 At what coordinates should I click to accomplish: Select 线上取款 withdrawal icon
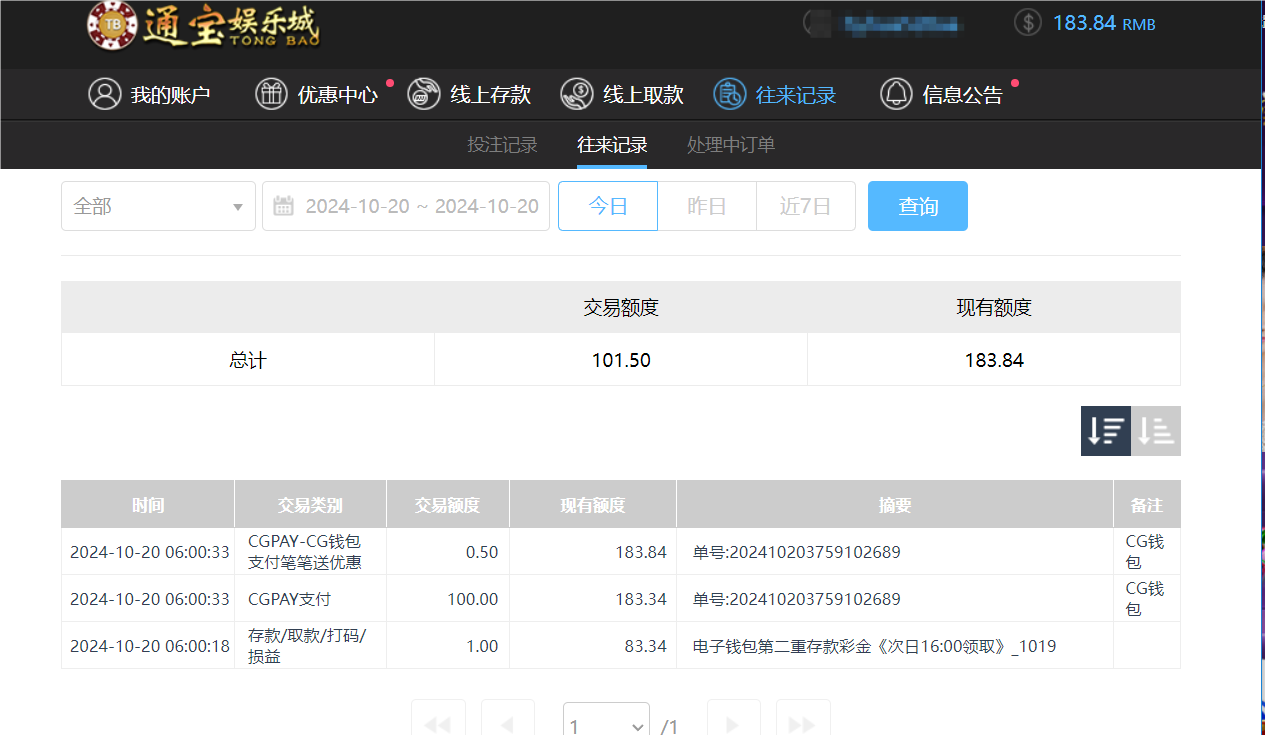click(577, 94)
